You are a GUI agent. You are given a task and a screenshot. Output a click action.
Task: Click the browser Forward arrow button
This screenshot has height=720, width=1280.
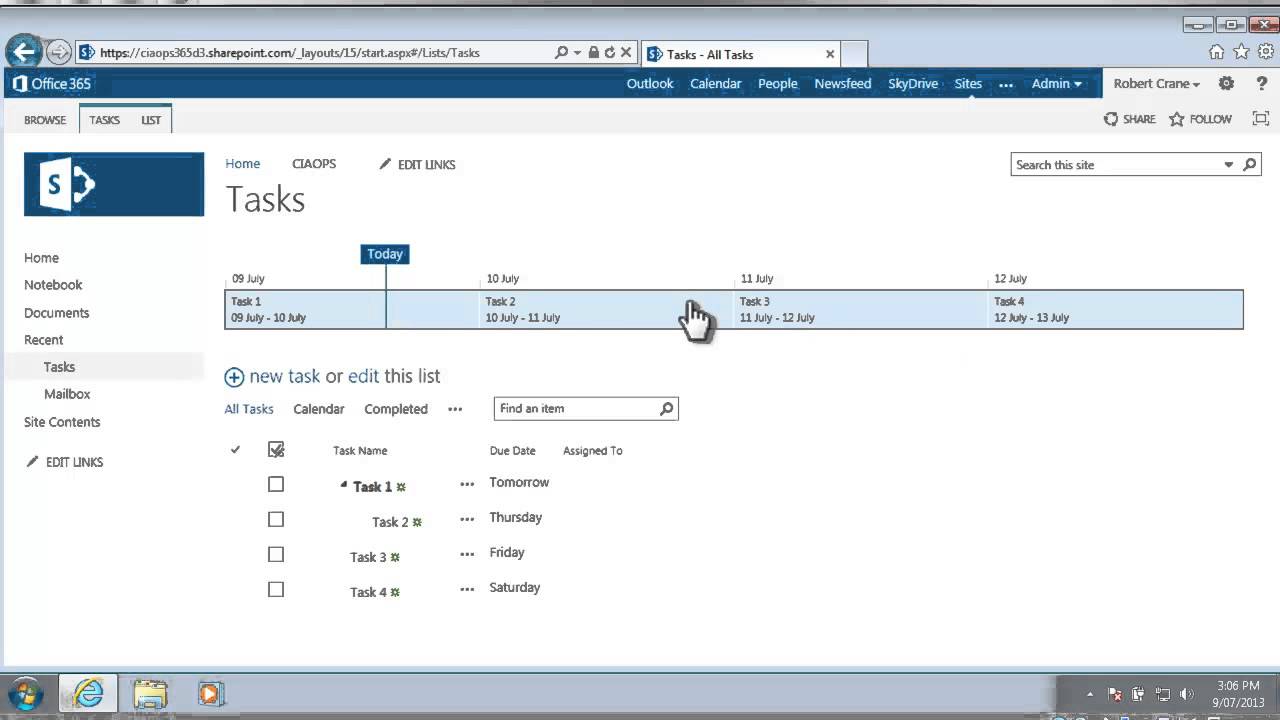pyautogui.click(x=58, y=52)
